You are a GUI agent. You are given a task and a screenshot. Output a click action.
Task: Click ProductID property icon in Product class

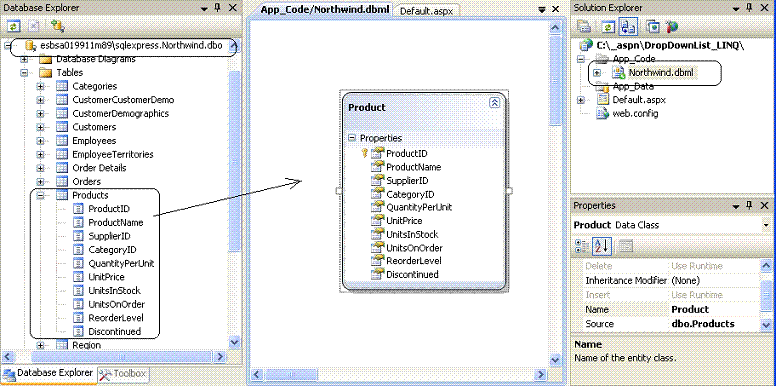pos(378,153)
